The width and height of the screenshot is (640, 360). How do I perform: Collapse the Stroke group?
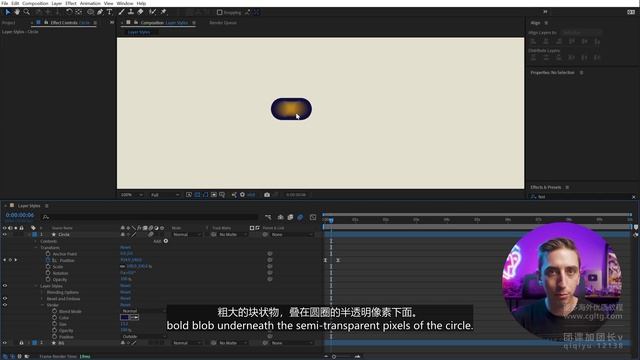click(42, 305)
